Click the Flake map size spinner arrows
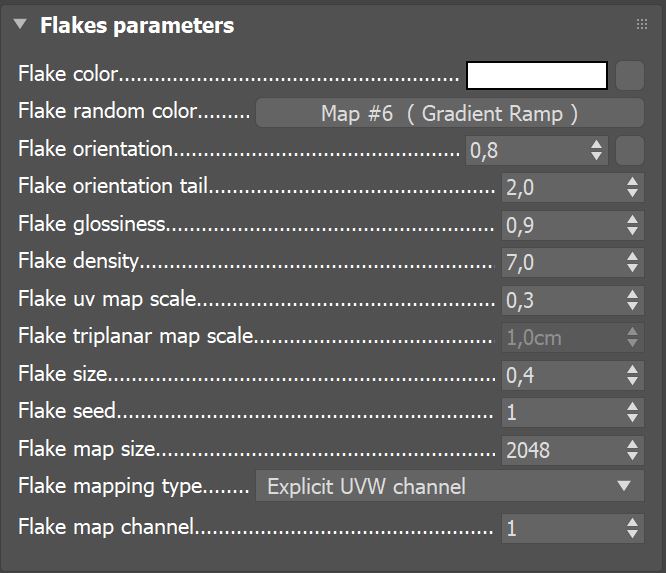The image size is (666, 573). [632, 450]
